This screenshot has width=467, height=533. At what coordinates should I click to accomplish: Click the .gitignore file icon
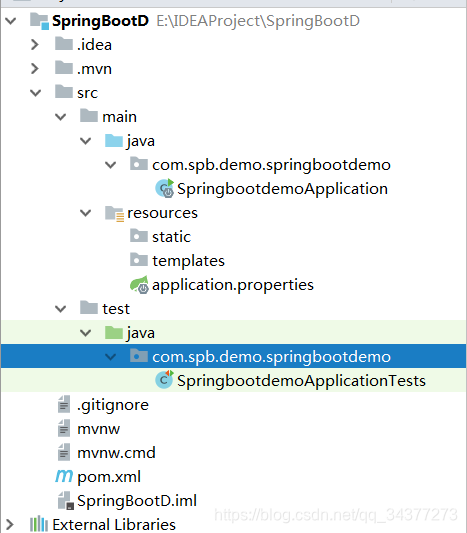click(x=64, y=404)
